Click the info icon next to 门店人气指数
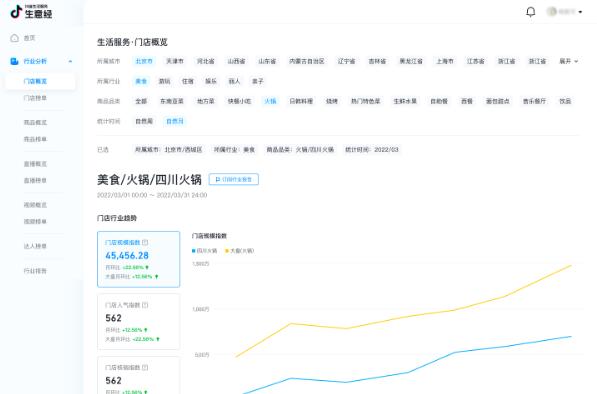This screenshot has width=597, height=394. point(145,305)
